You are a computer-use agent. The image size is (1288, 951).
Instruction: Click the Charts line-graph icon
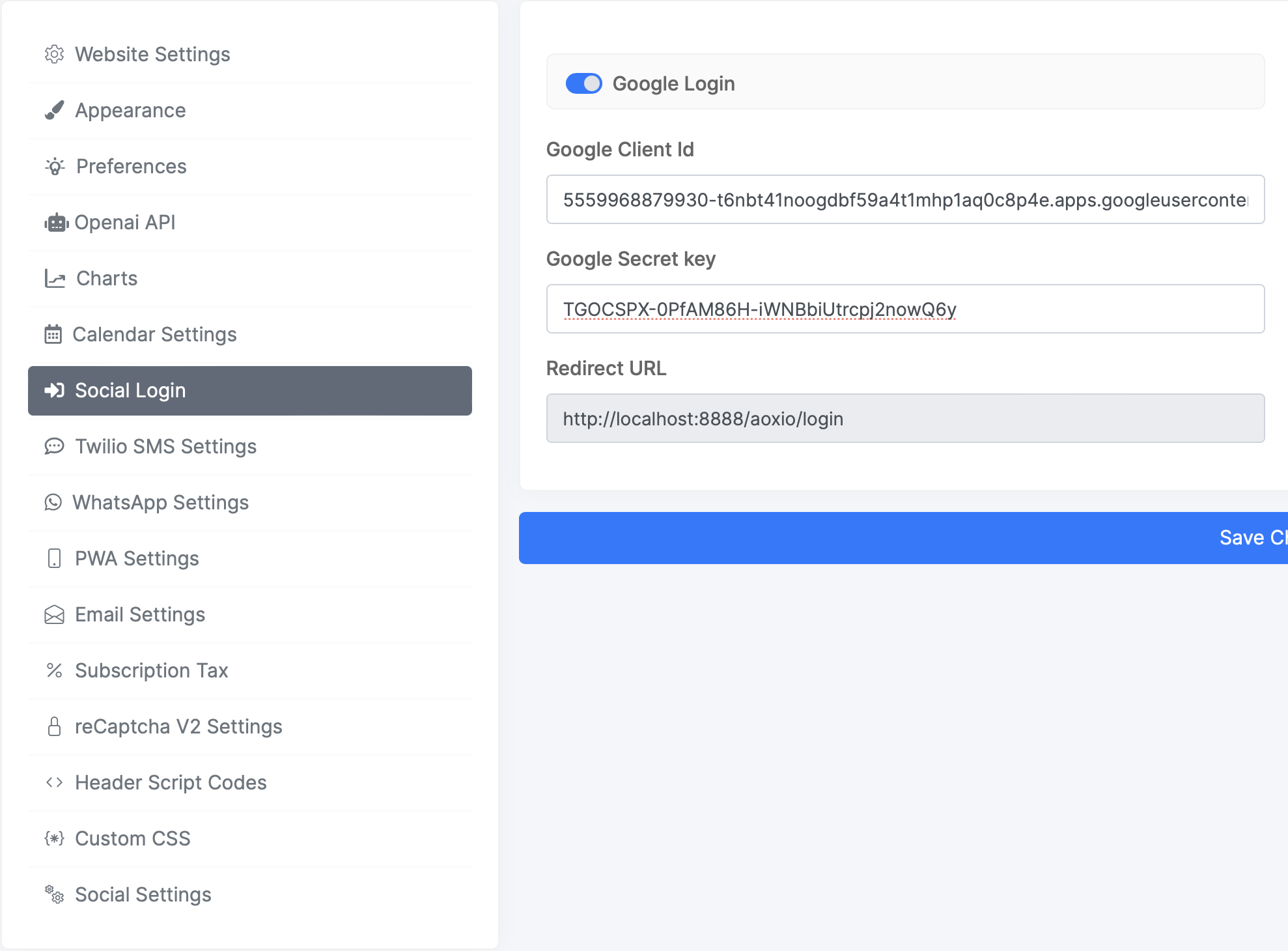[55, 279]
